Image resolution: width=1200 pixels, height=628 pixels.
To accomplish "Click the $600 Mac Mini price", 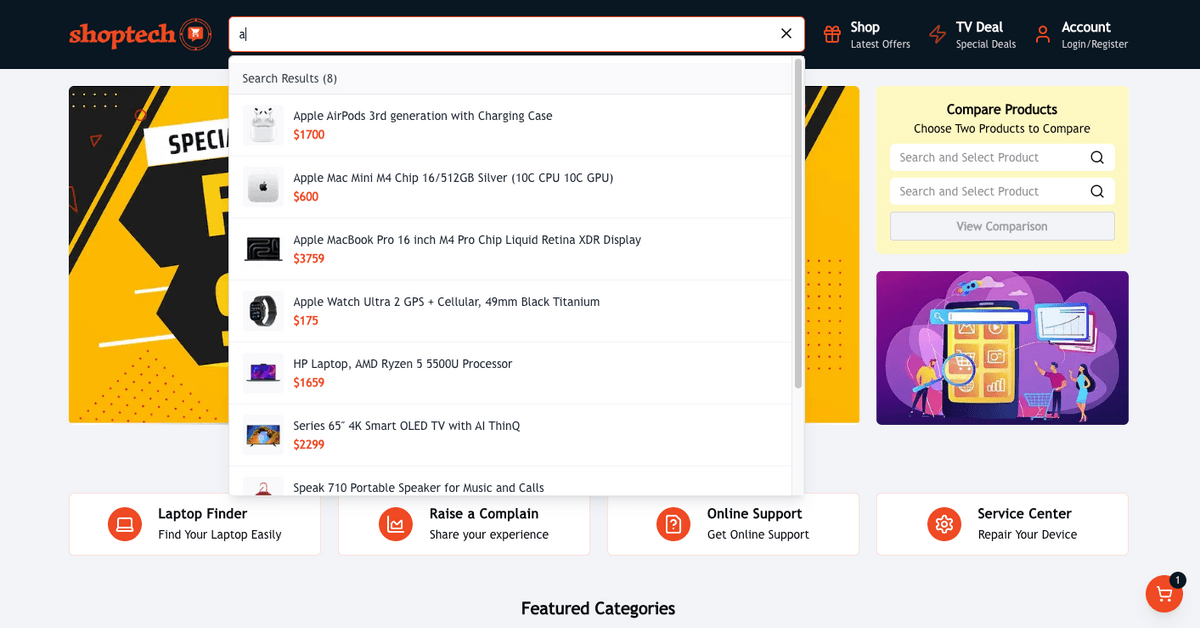I will [306, 197].
